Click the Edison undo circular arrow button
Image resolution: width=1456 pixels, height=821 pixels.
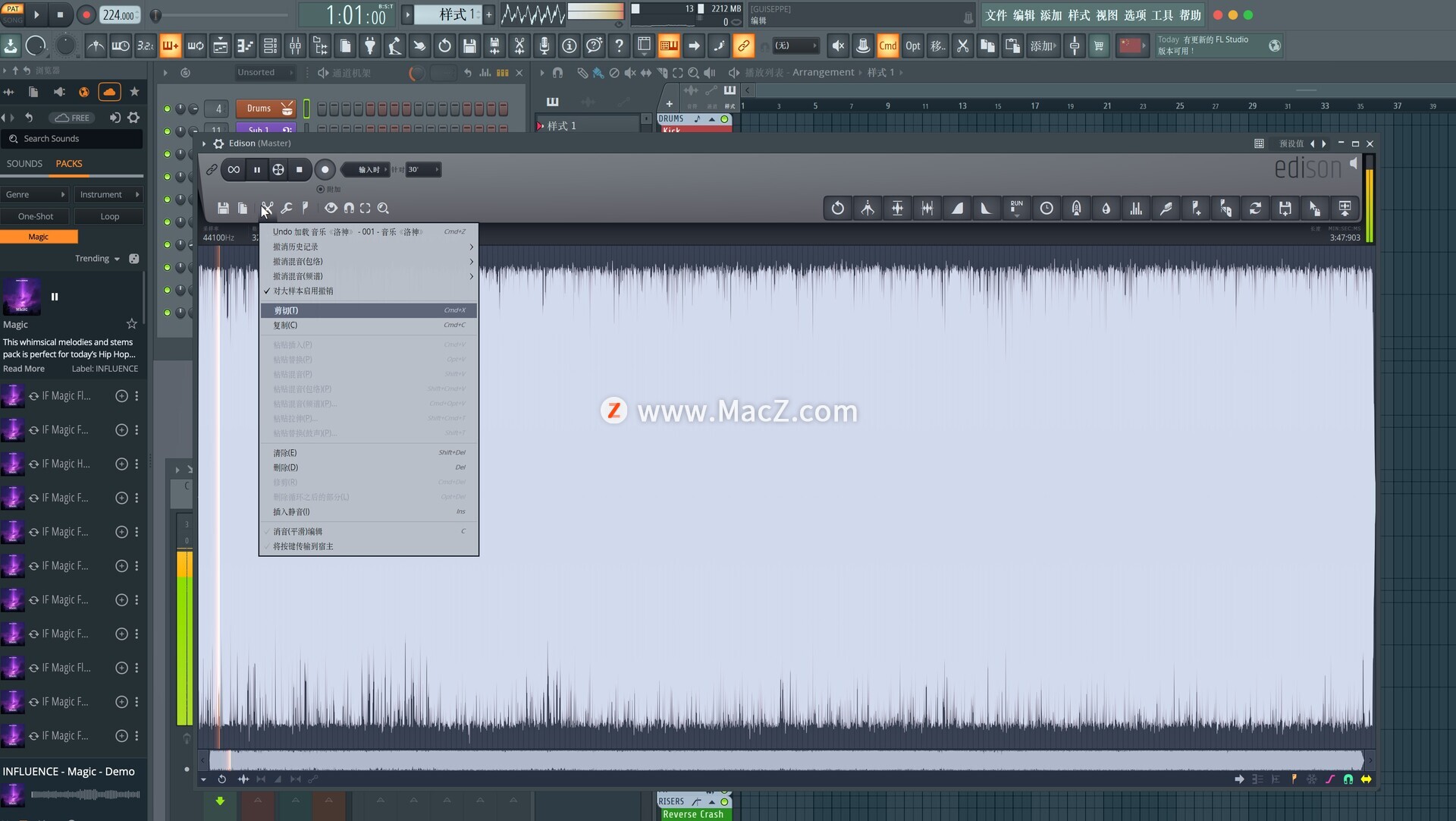pos(838,208)
